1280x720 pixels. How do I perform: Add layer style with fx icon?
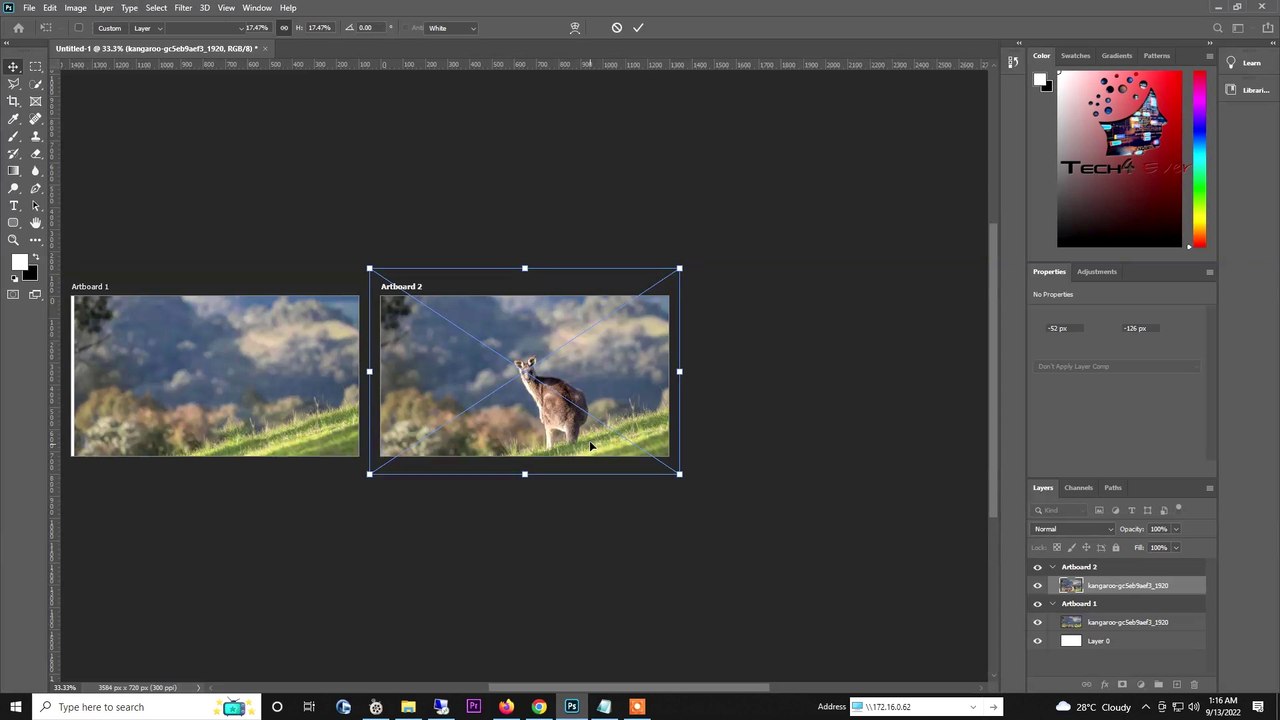click(1105, 685)
